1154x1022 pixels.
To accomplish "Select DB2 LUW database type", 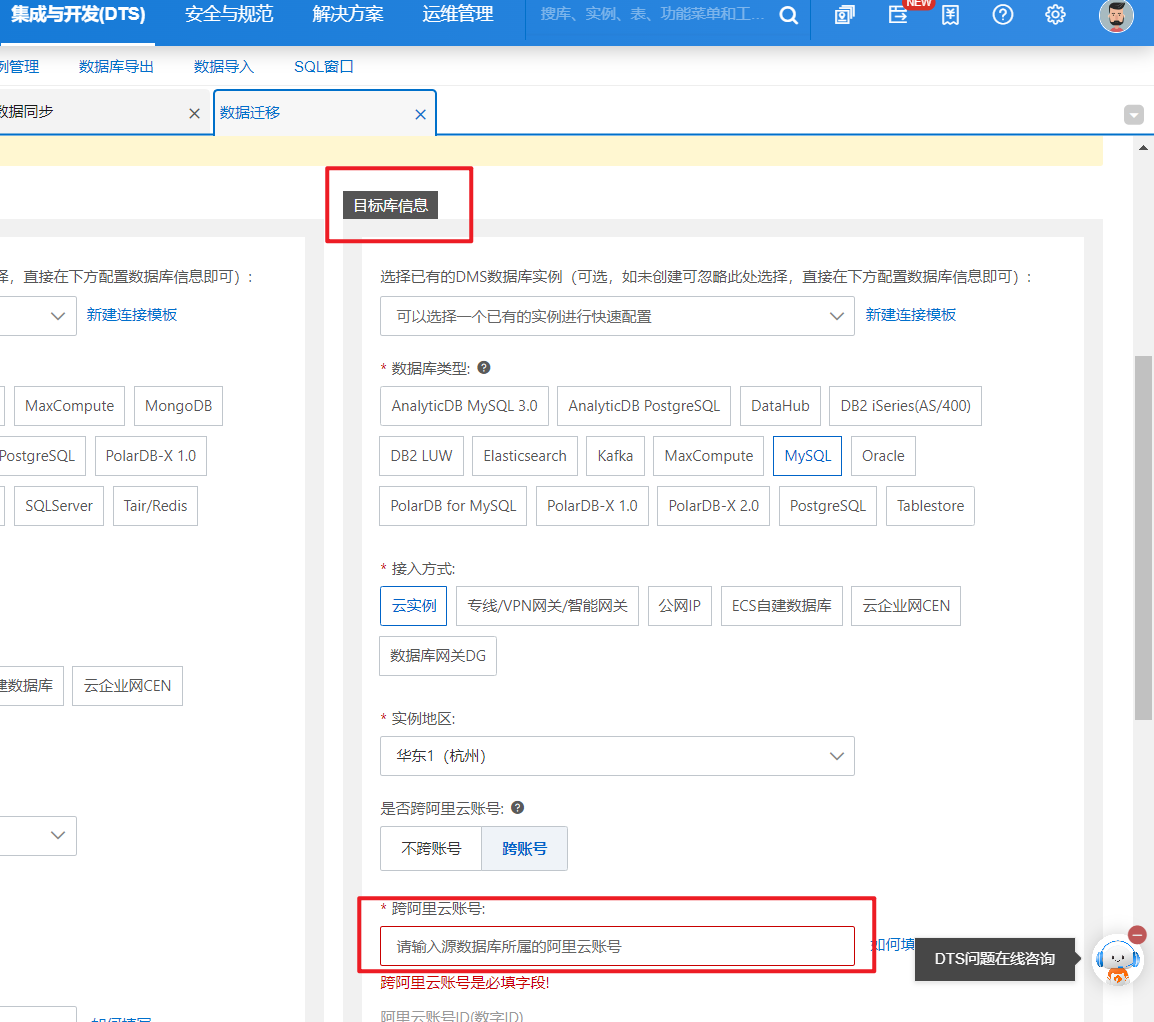I will click(x=422, y=456).
